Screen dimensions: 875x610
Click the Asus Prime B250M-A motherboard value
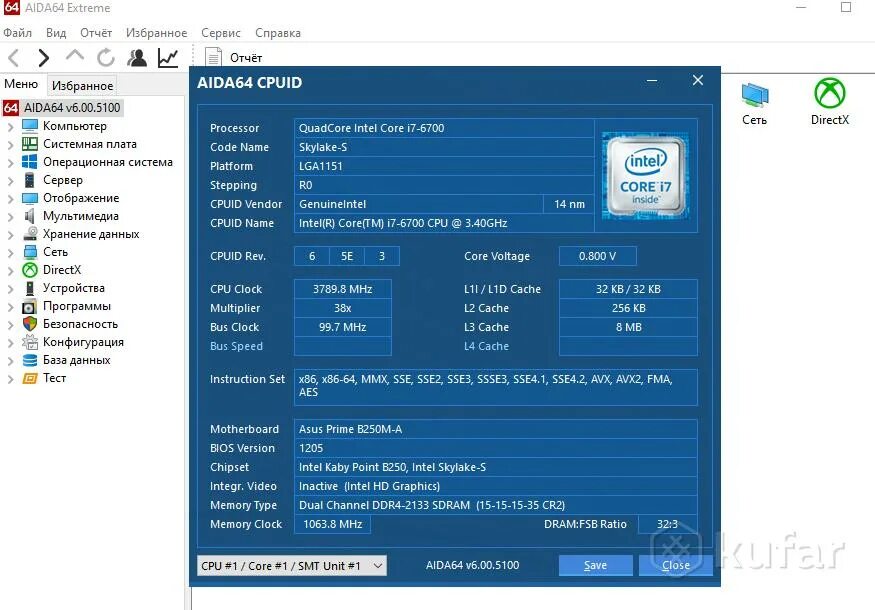496,429
